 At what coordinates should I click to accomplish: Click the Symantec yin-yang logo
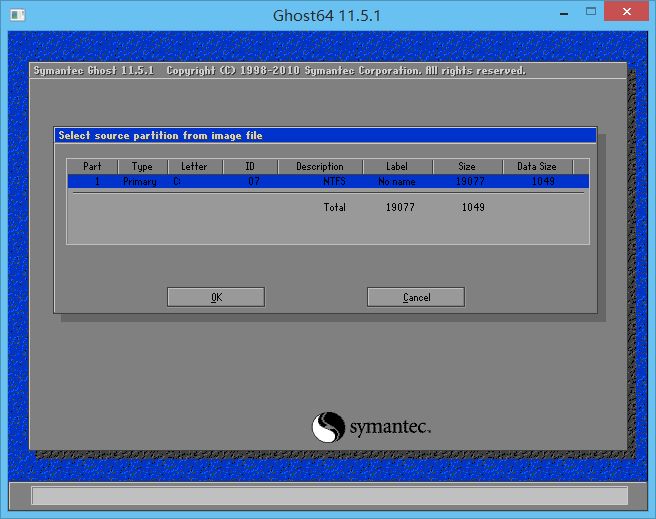point(328,428)
